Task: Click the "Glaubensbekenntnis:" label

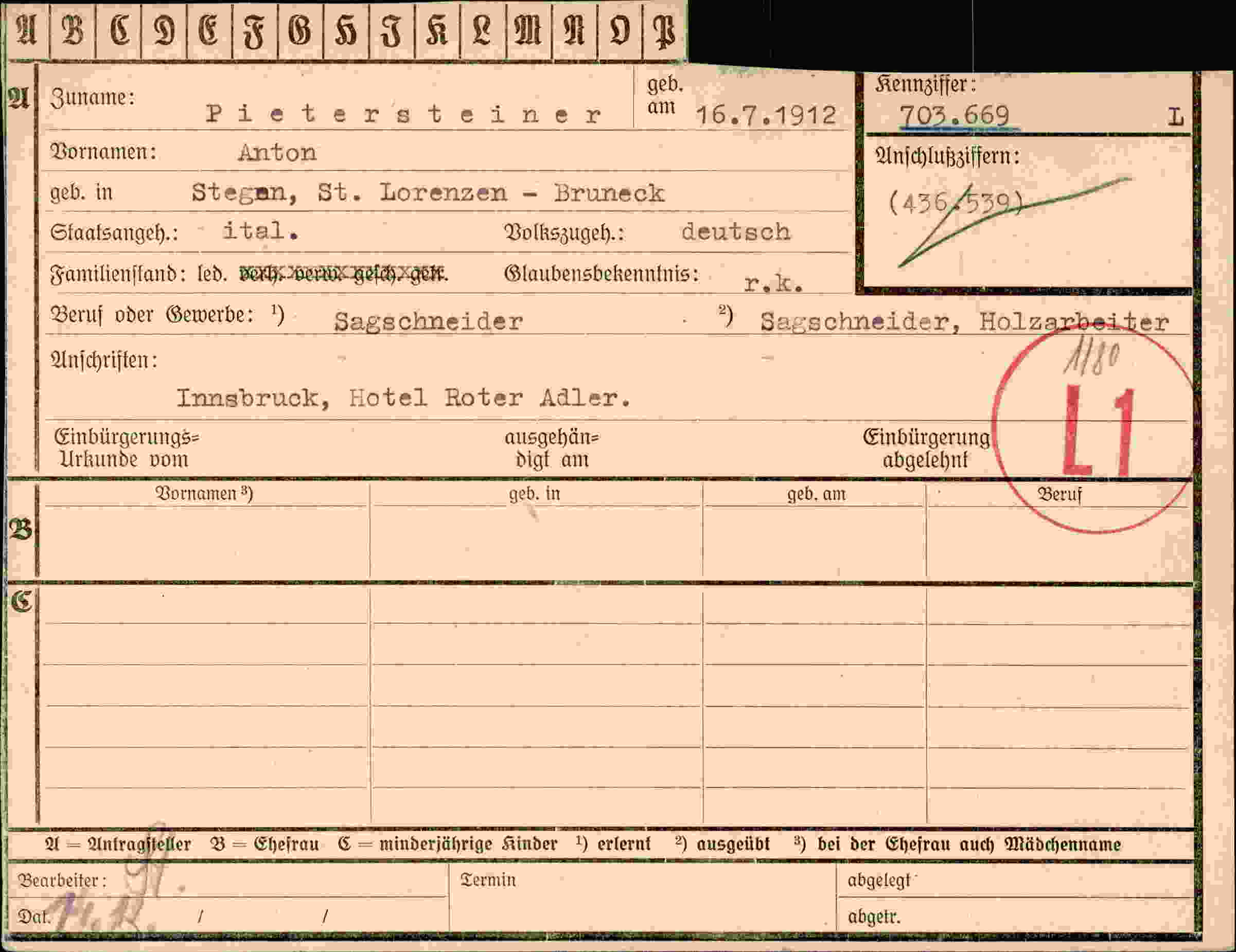Action: tap(602, 274)
